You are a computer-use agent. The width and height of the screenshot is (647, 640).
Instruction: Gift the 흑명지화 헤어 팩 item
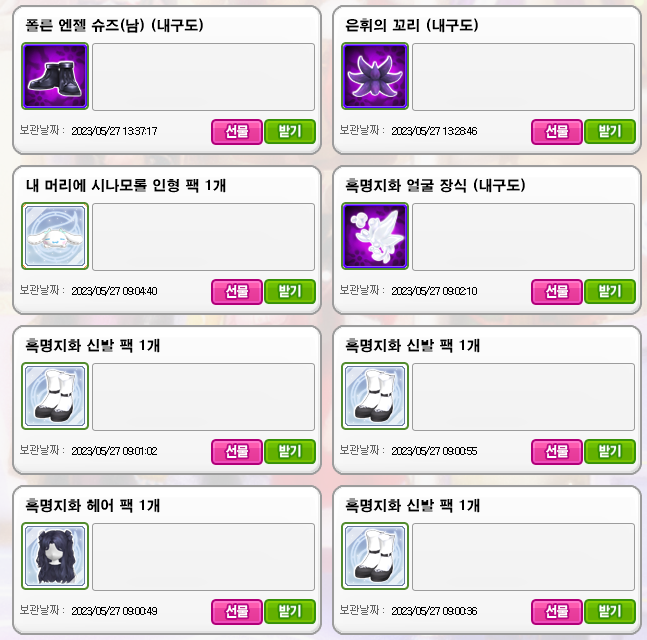[237, 612]
